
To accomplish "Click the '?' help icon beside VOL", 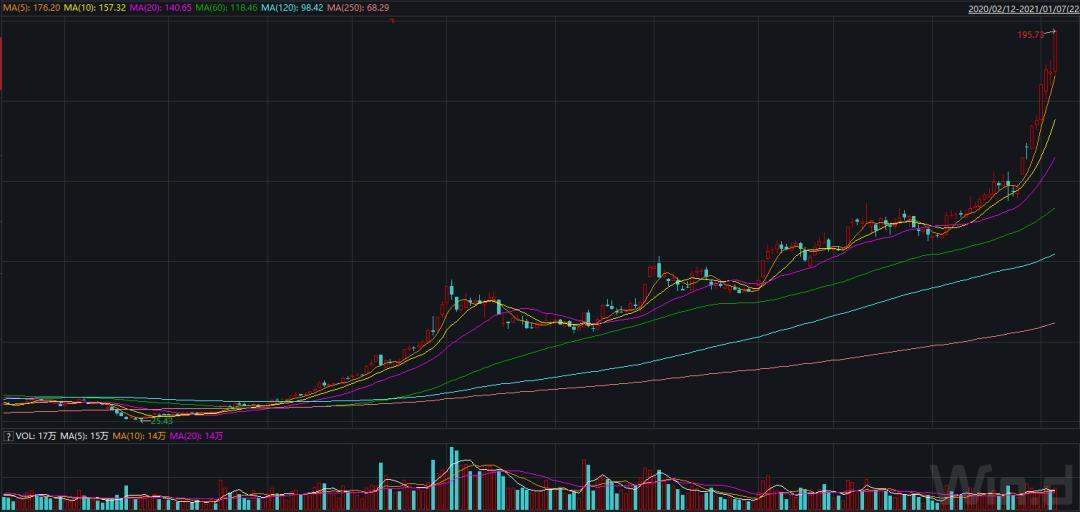I will click(x=8, y=437).
